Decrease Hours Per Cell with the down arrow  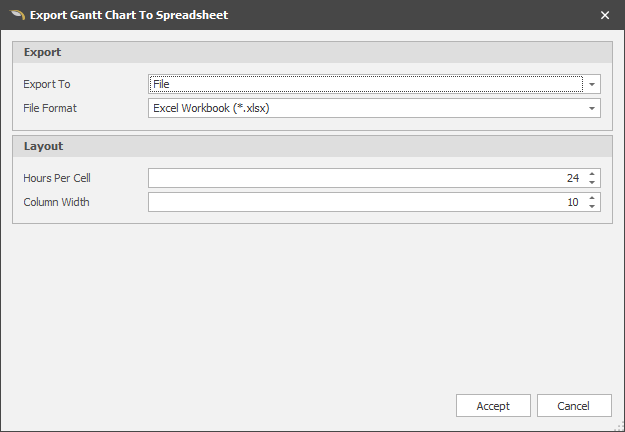pos(592,182)
